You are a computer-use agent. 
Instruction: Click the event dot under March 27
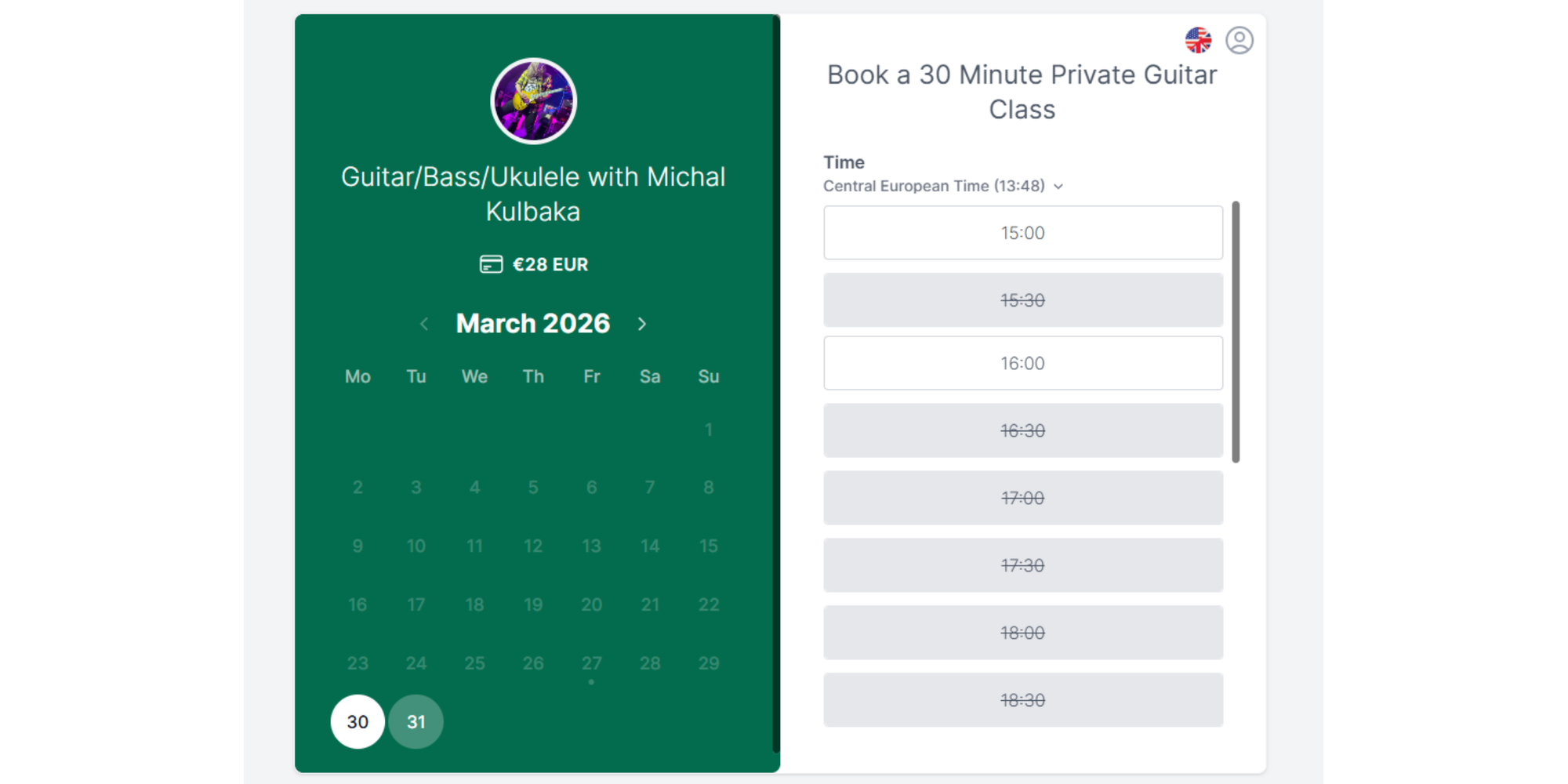point(591,682)
